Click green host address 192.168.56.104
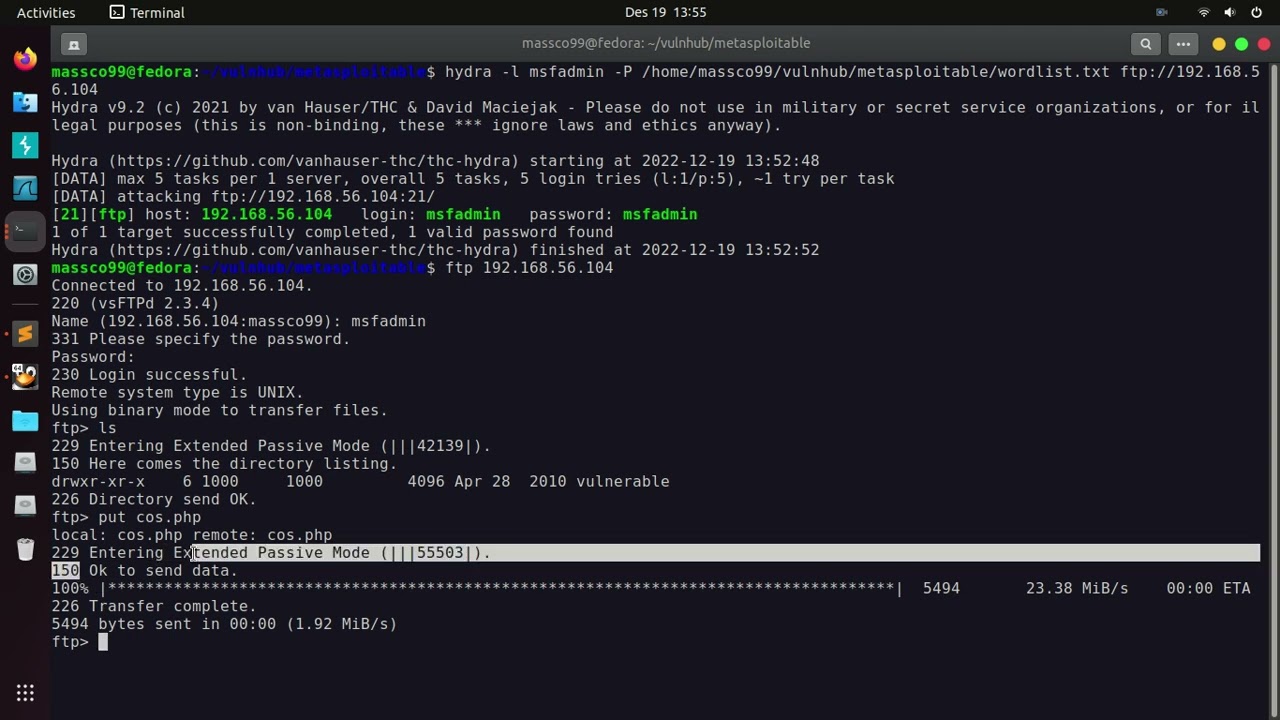 pyautogui.click(x=267, y=215)
